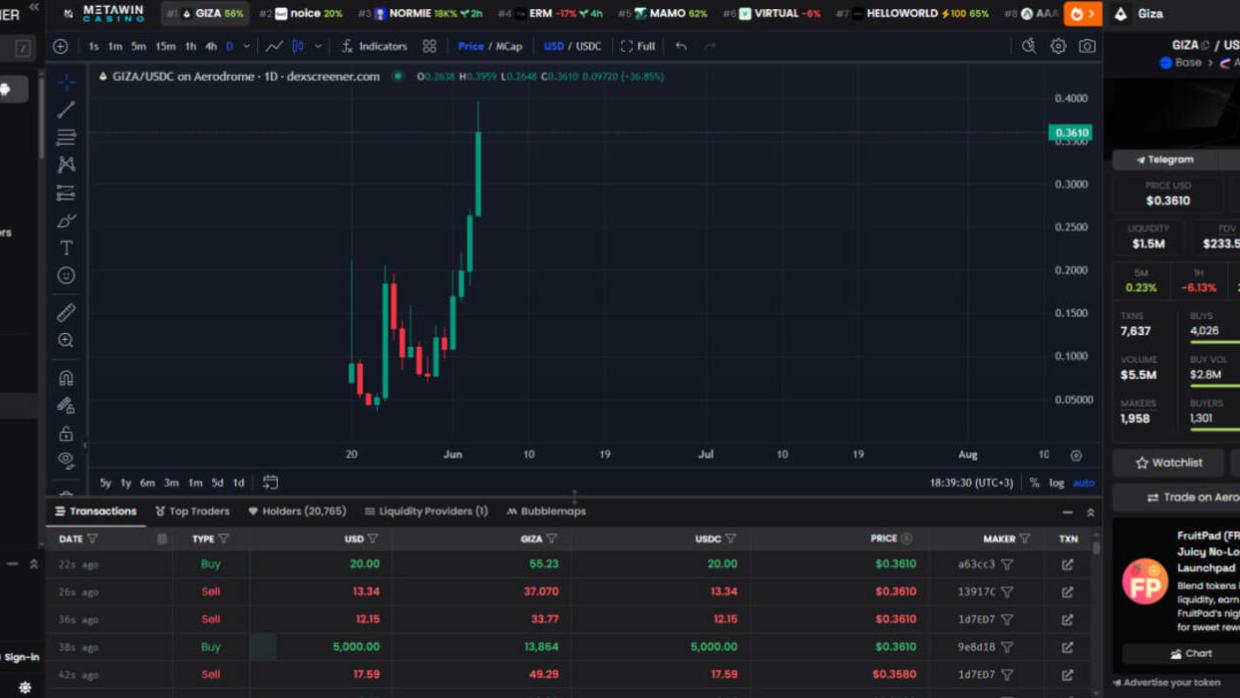1240x698 pixels.
Task: Open the trending GIZA #1 token
Action: (x=205, y=14)
